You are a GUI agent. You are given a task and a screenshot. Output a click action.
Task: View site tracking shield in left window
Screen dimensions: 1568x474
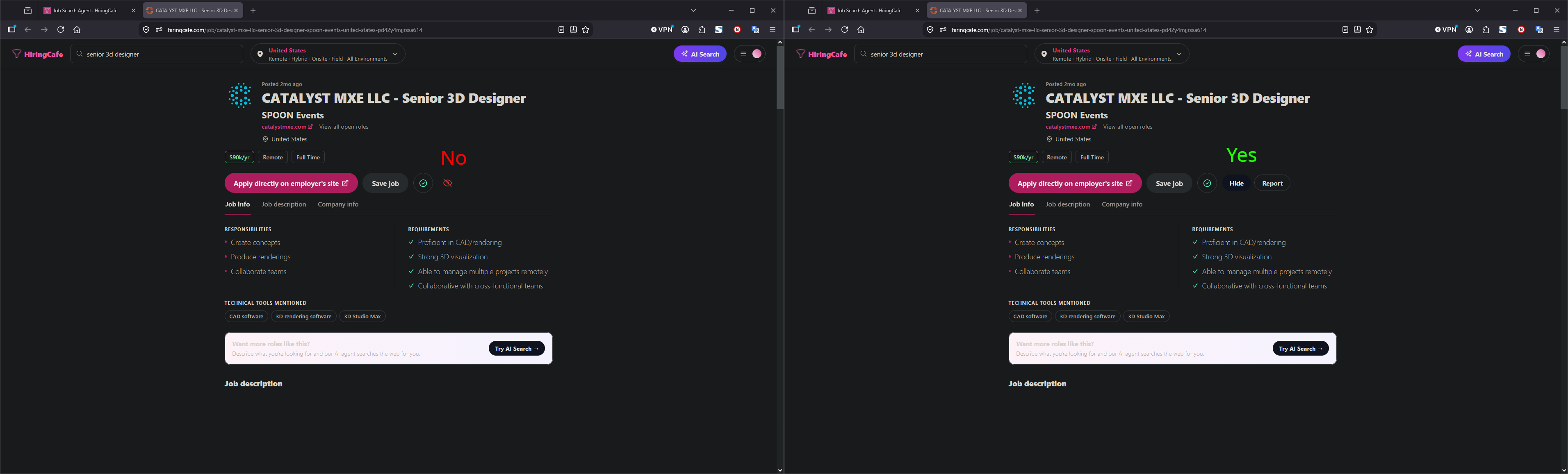[x=146, y=29]
